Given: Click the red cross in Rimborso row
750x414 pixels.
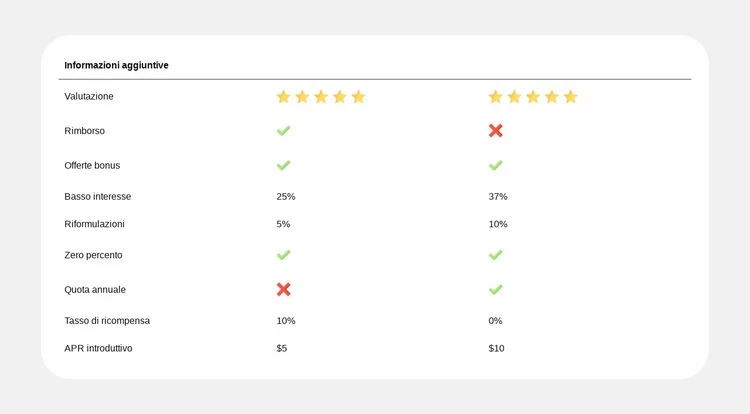Looking at the screenshot, I should point(495,131).
